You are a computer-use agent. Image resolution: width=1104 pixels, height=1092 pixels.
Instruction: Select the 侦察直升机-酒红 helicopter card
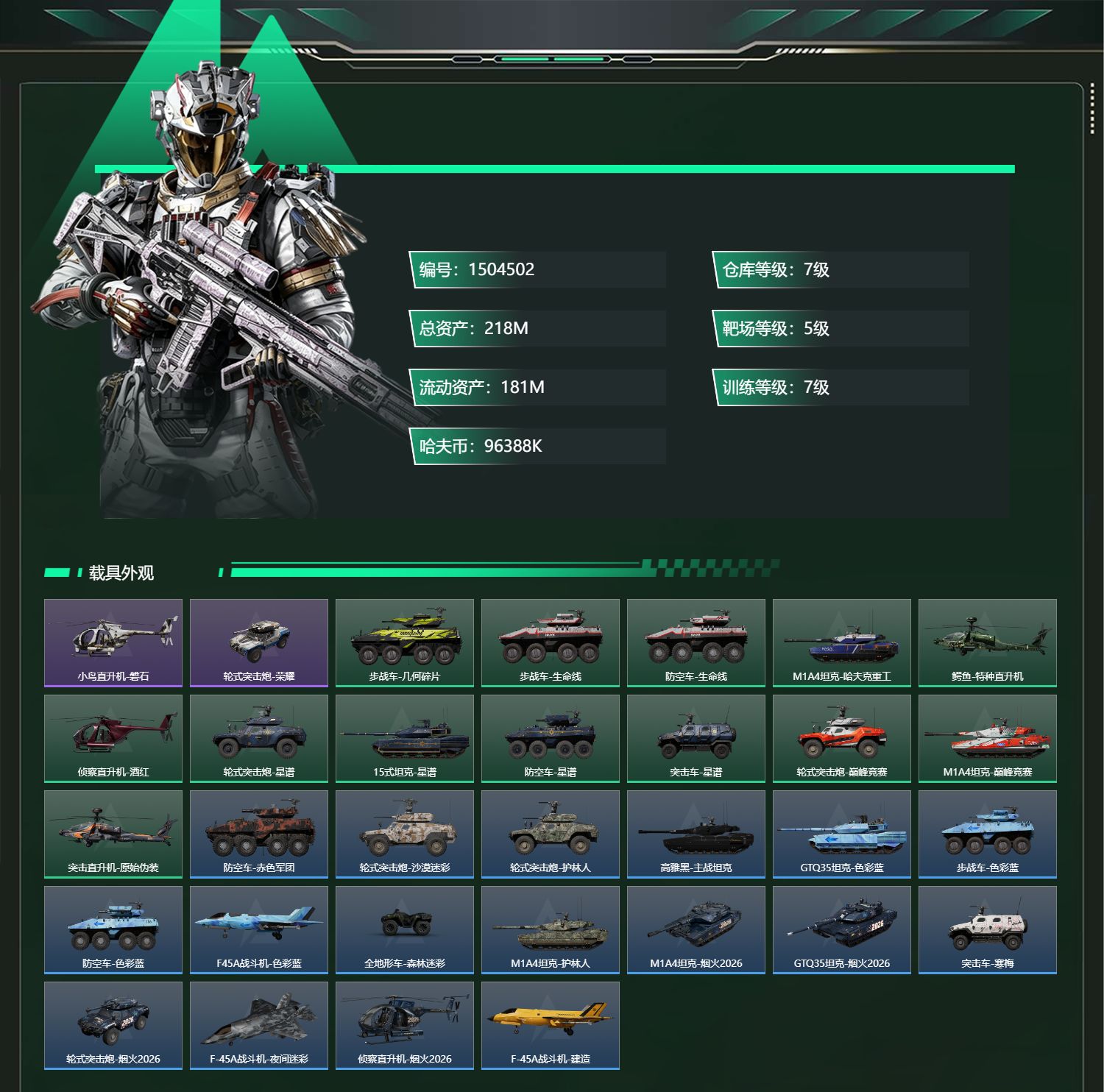(x=113, y=739)
